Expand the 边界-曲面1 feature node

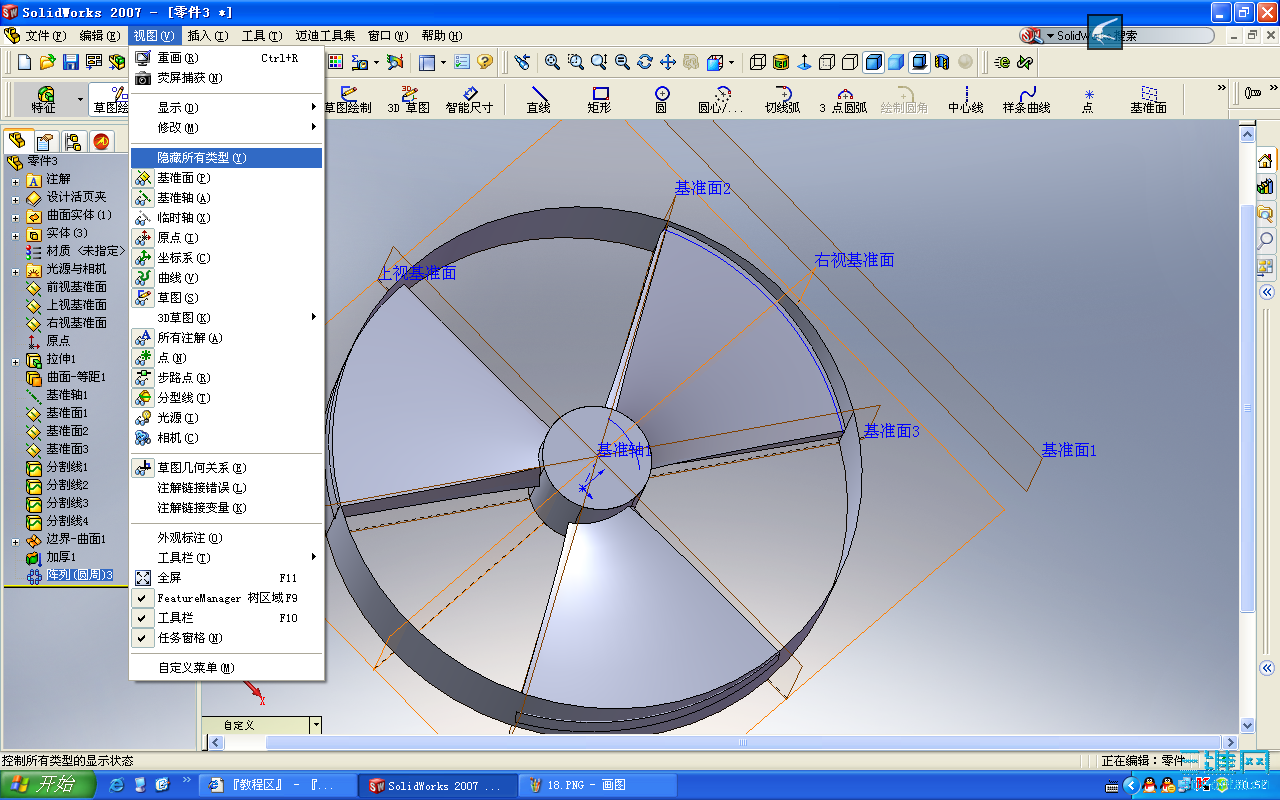click(15, 540)
